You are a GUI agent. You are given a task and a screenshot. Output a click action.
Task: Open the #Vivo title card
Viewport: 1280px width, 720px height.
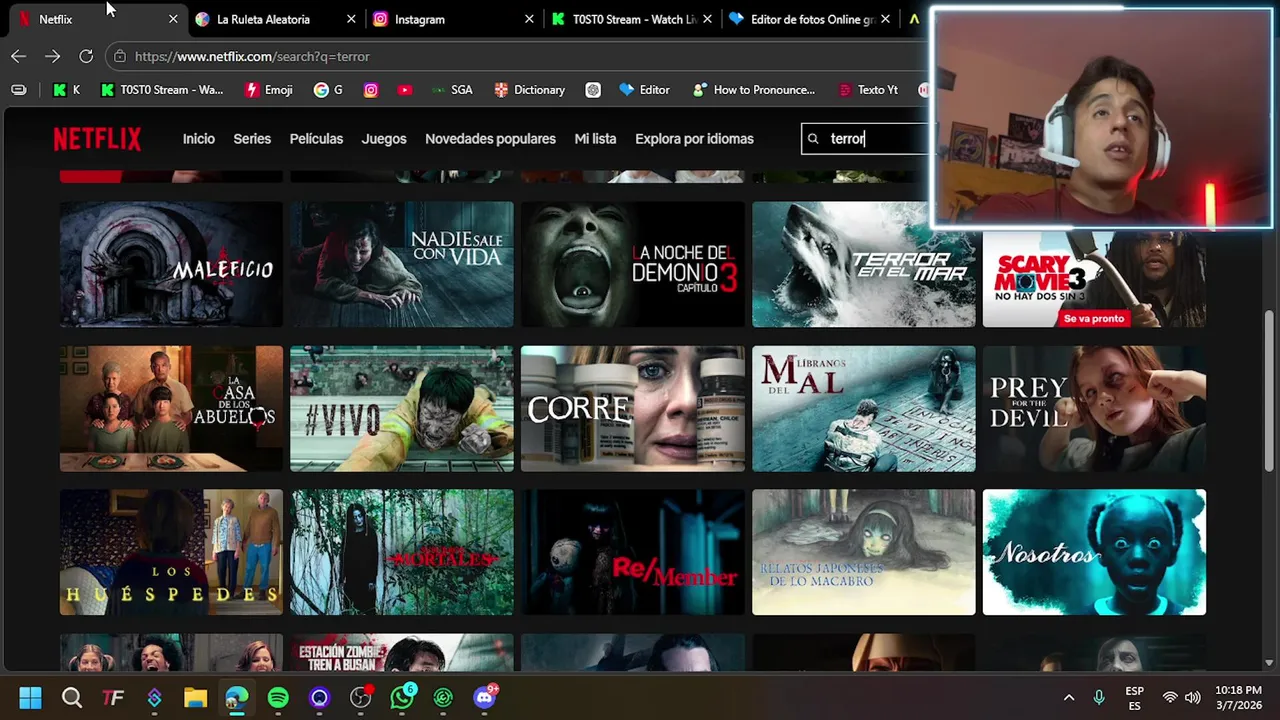402,408
